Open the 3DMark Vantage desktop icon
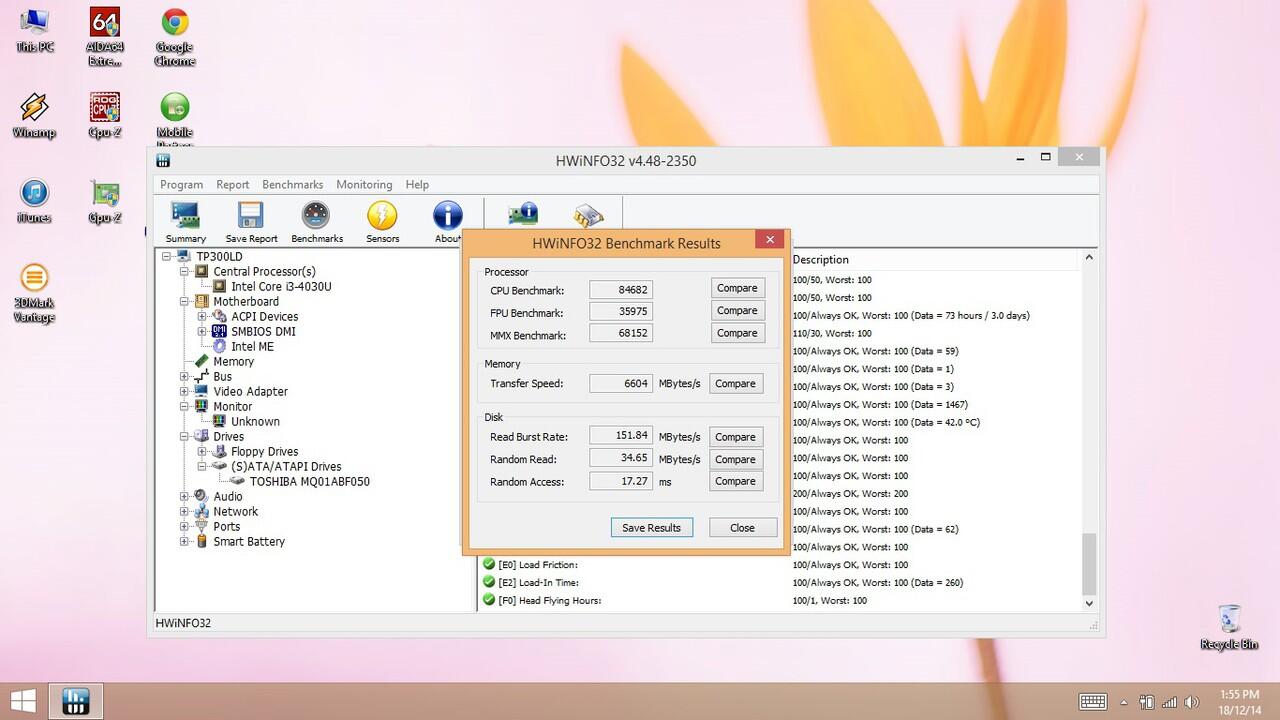This screenshot has height=720, width=1280. tap(34, 293)
